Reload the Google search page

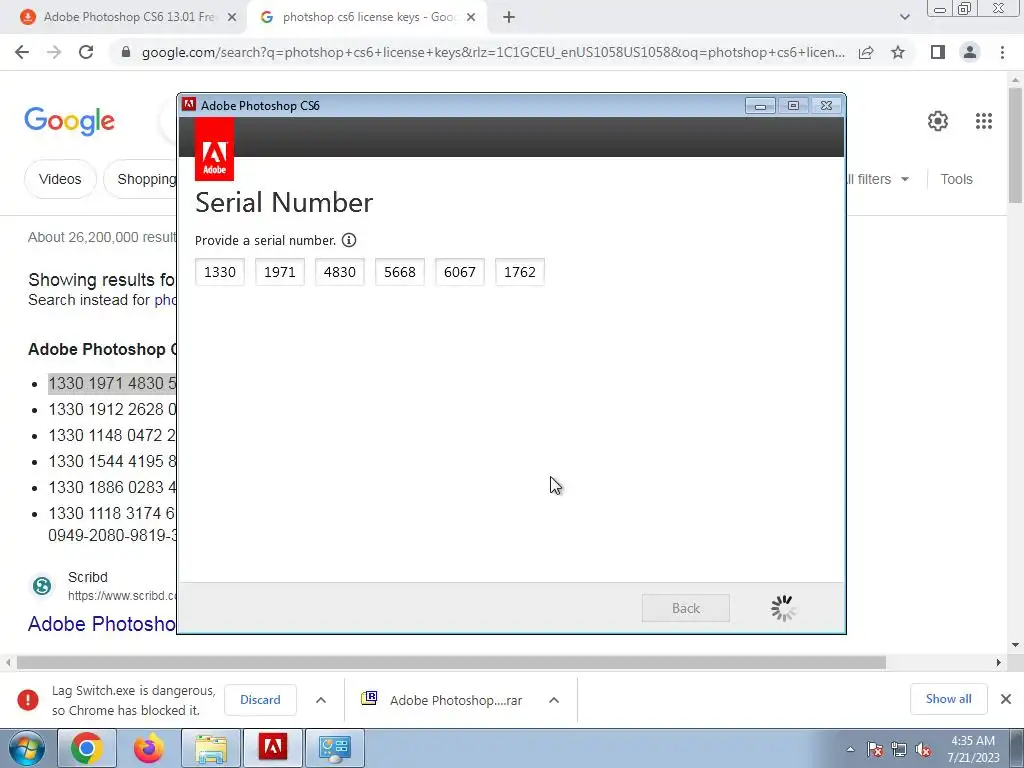pyautogui.click(x=86, y=52)
